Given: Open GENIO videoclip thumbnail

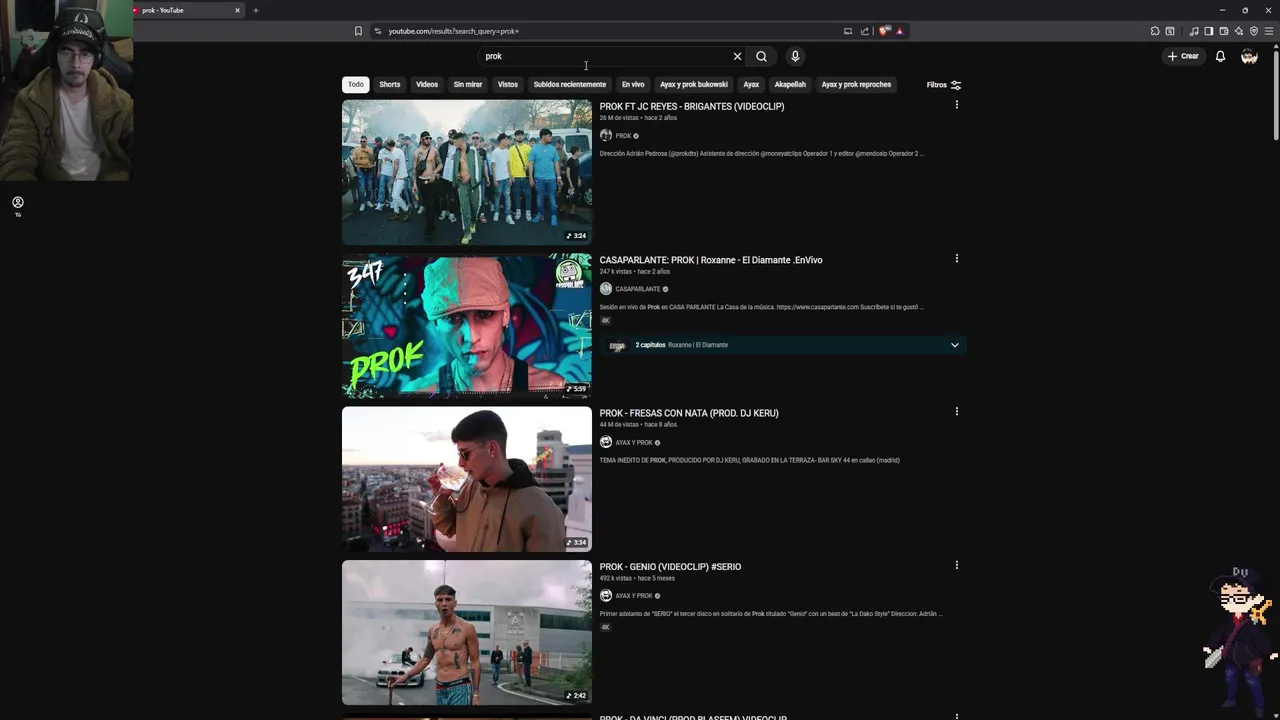Looking at the screenshot, I should click(467, 633).
